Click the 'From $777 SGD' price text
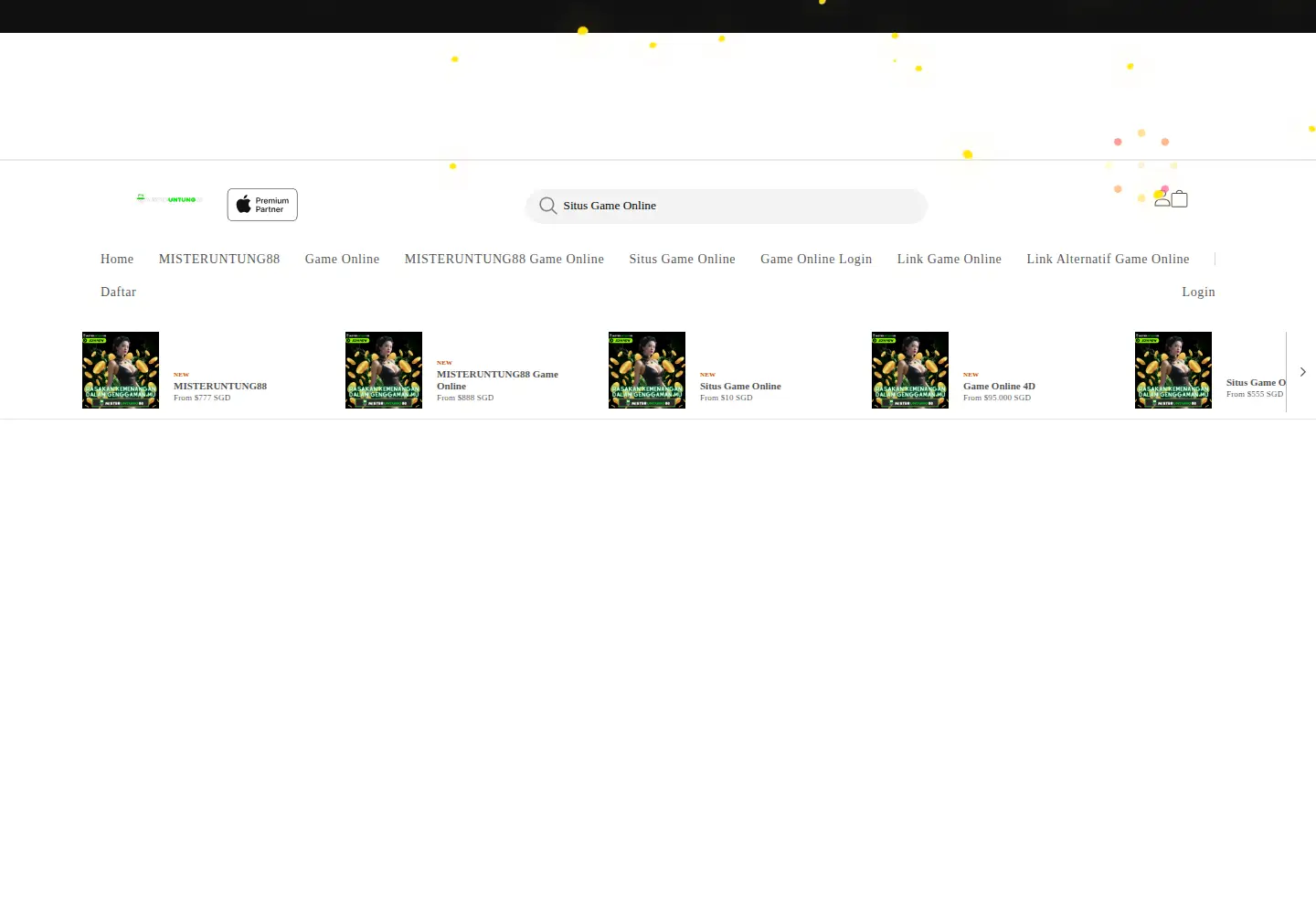This screenshot has width=1316, height=914. [x=202, y=398]
